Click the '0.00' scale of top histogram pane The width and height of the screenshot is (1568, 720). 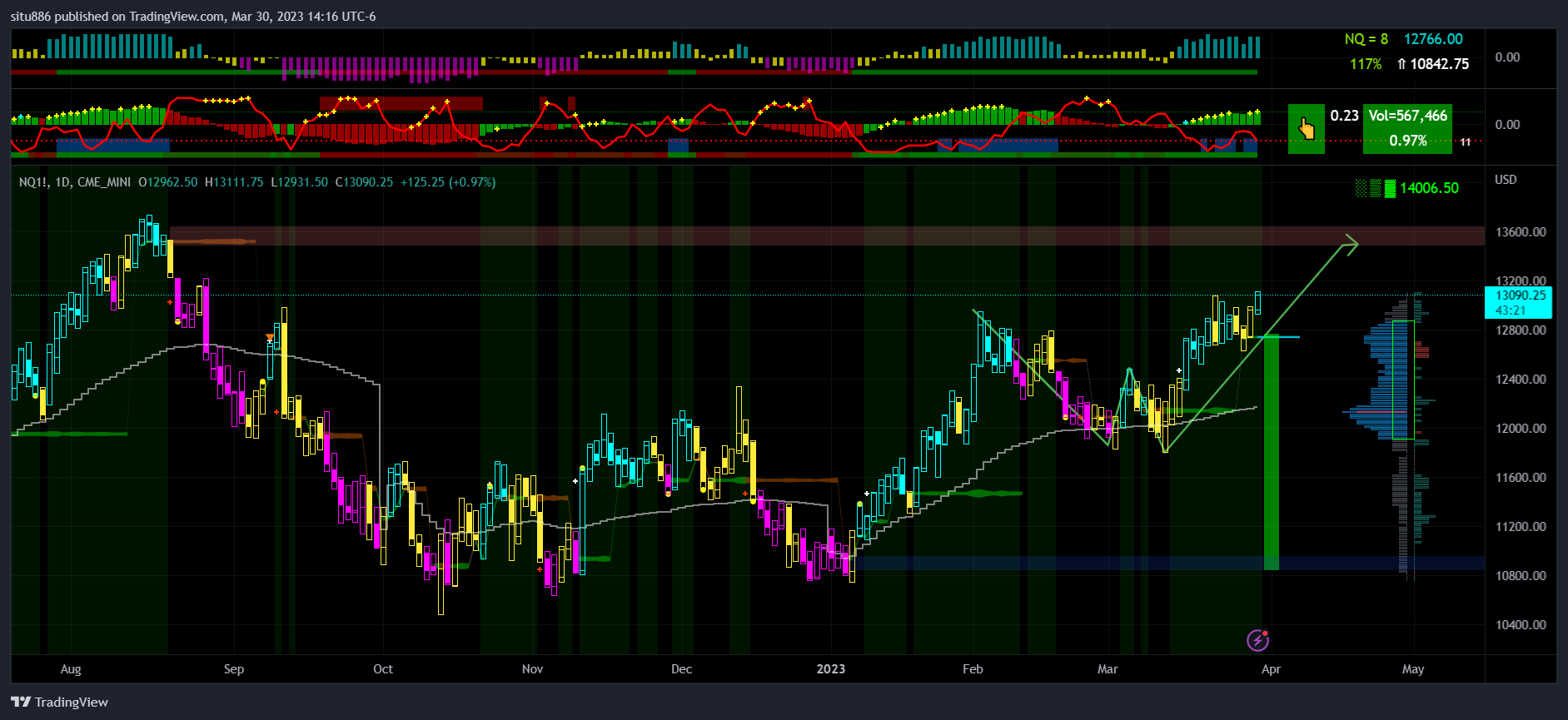click(x=1507, y=57)
